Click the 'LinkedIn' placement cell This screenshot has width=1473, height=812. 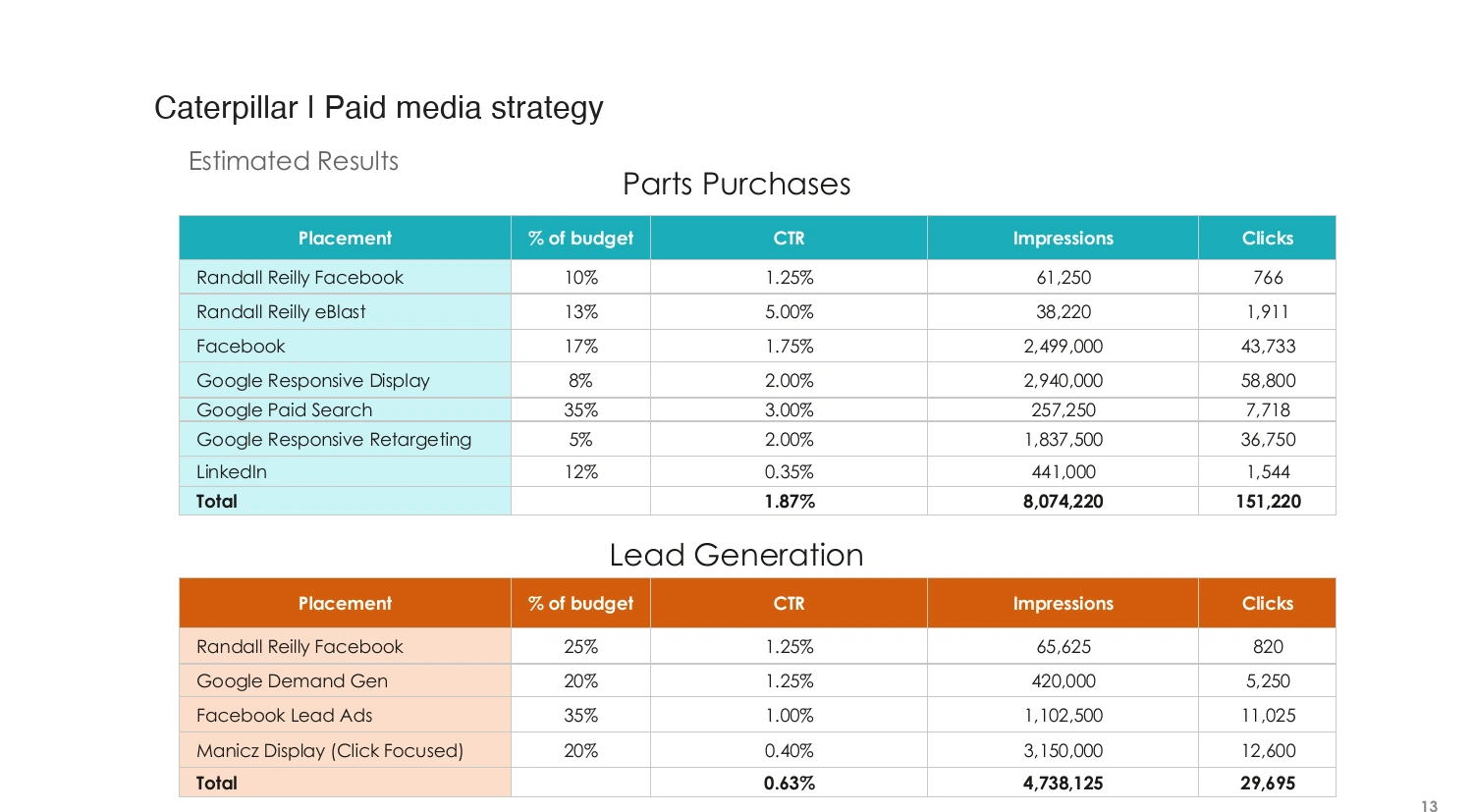[345, 472]
